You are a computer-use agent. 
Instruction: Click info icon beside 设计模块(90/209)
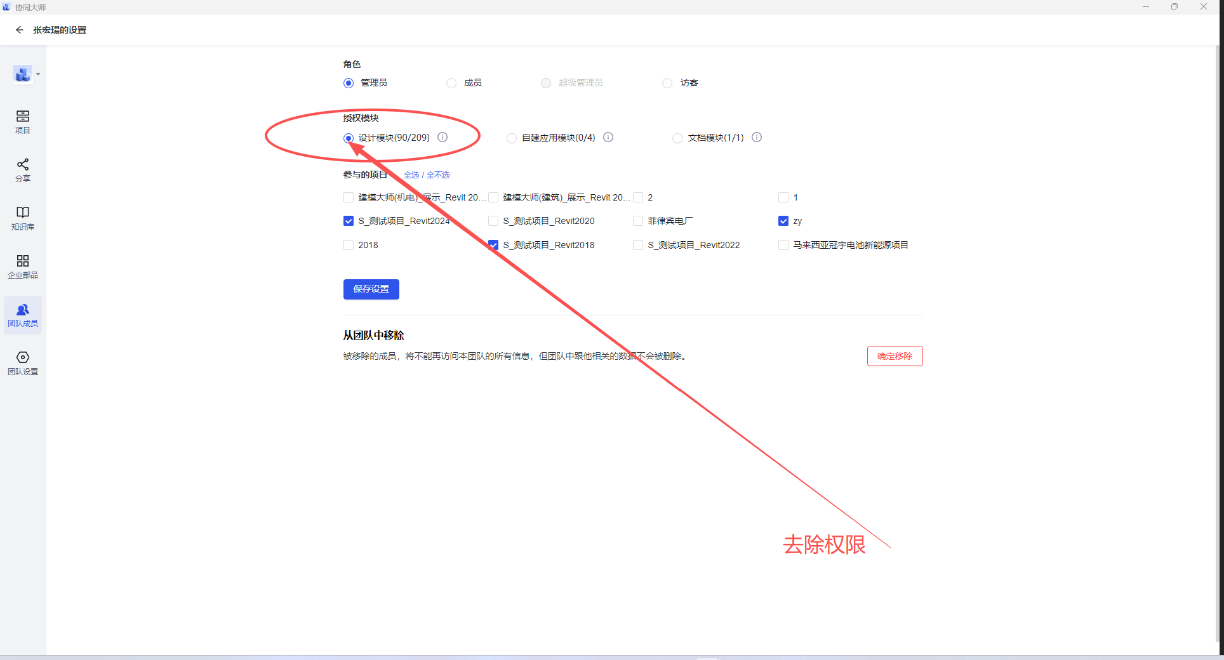[x=442, y=138]
